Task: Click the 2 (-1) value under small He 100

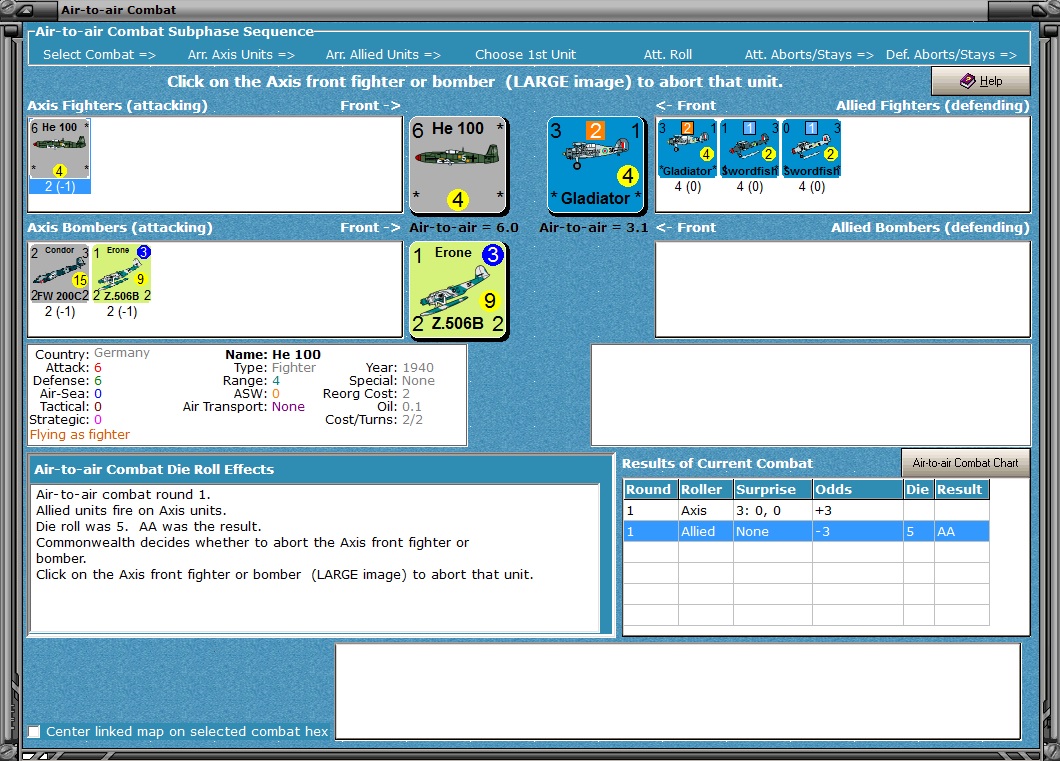Action: 59,187
